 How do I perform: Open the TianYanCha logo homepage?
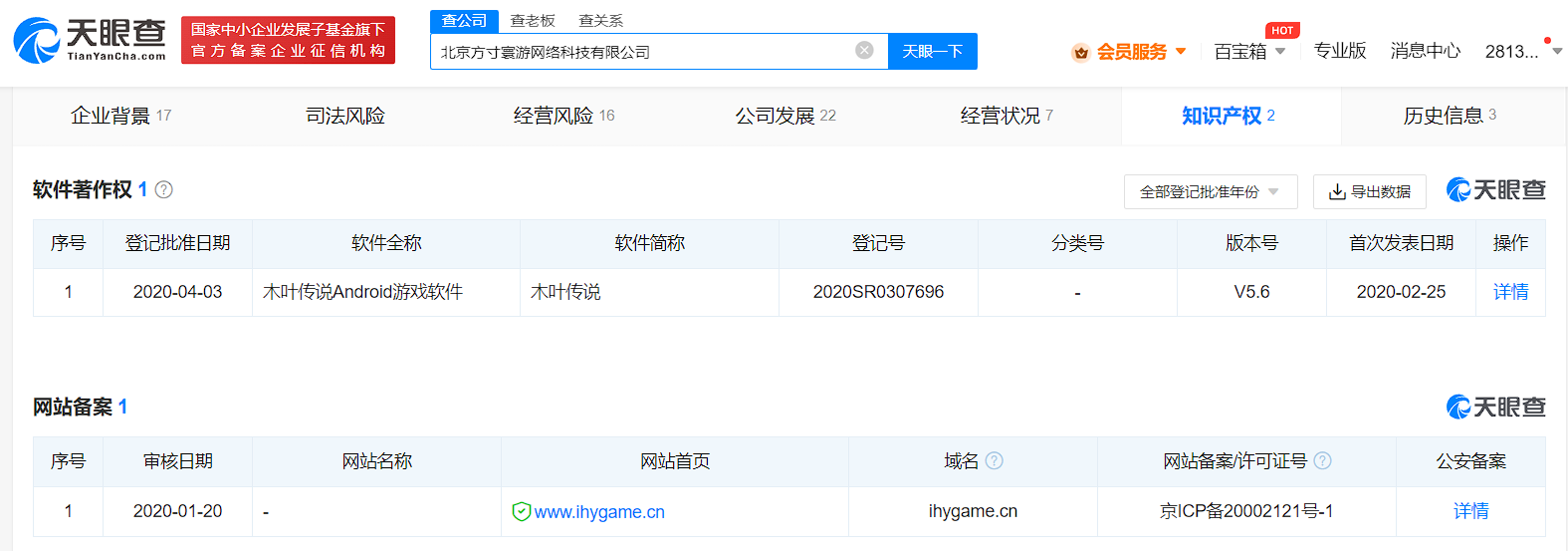(90, 40)
